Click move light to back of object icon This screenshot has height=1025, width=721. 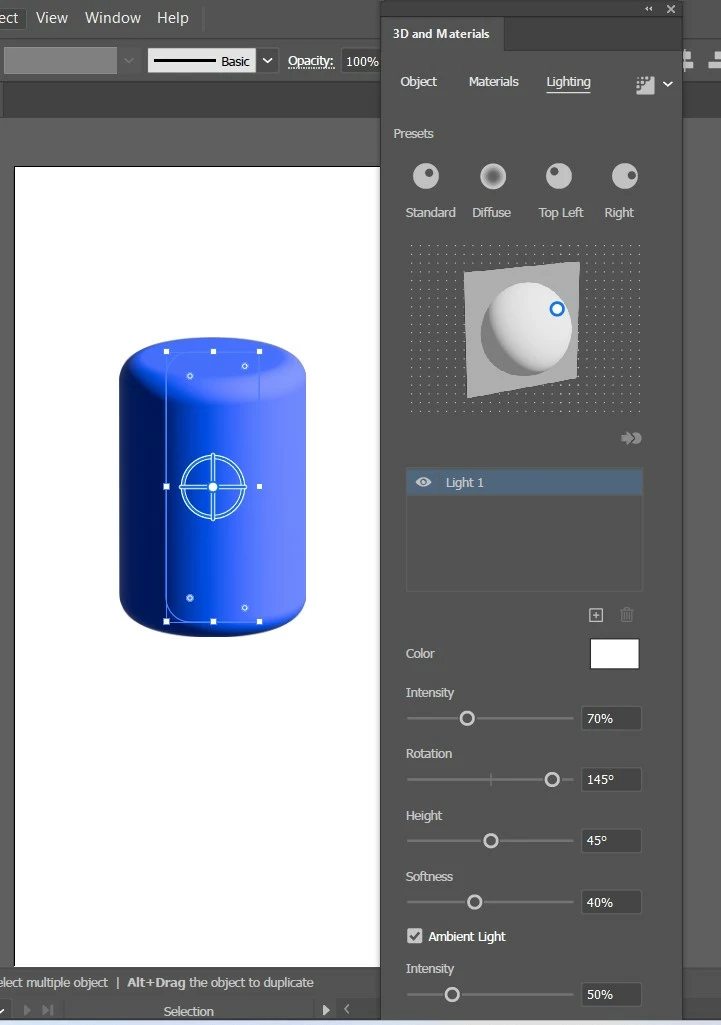[631, 438]
